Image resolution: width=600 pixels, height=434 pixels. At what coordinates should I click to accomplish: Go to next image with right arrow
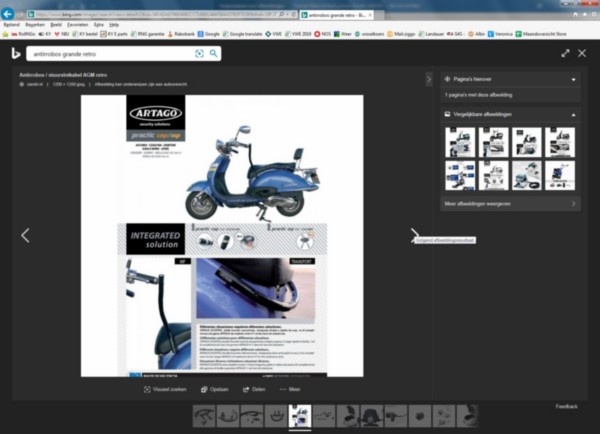(x=415, y=234)
